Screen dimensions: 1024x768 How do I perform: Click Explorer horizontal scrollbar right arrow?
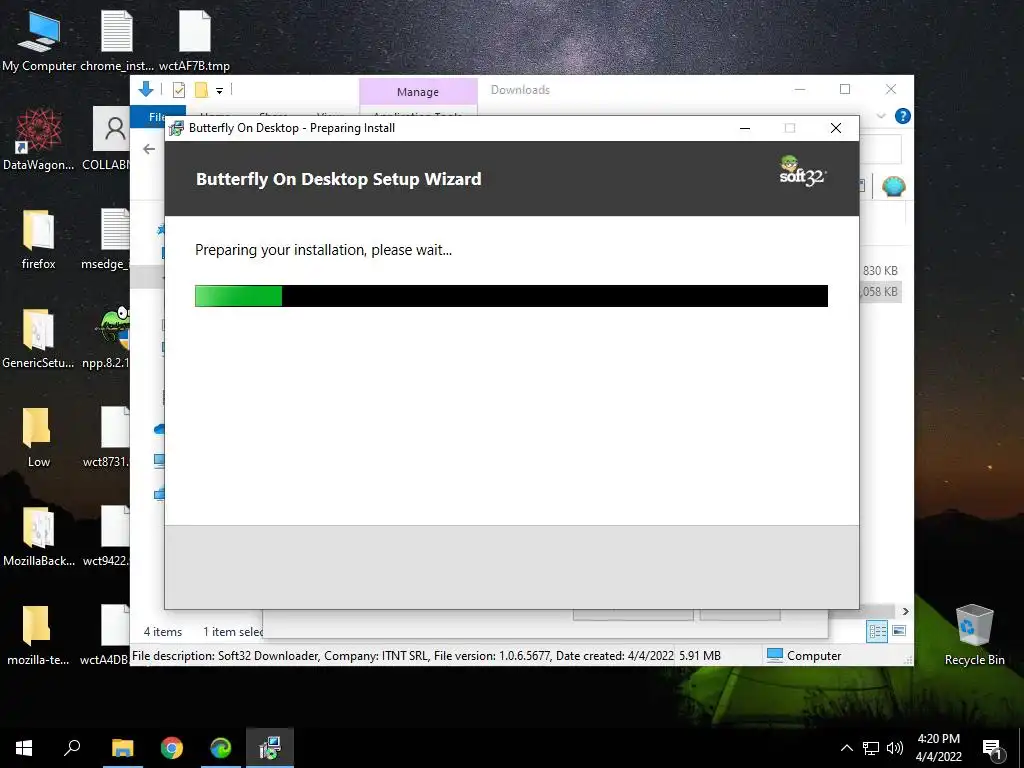(905, 611)
